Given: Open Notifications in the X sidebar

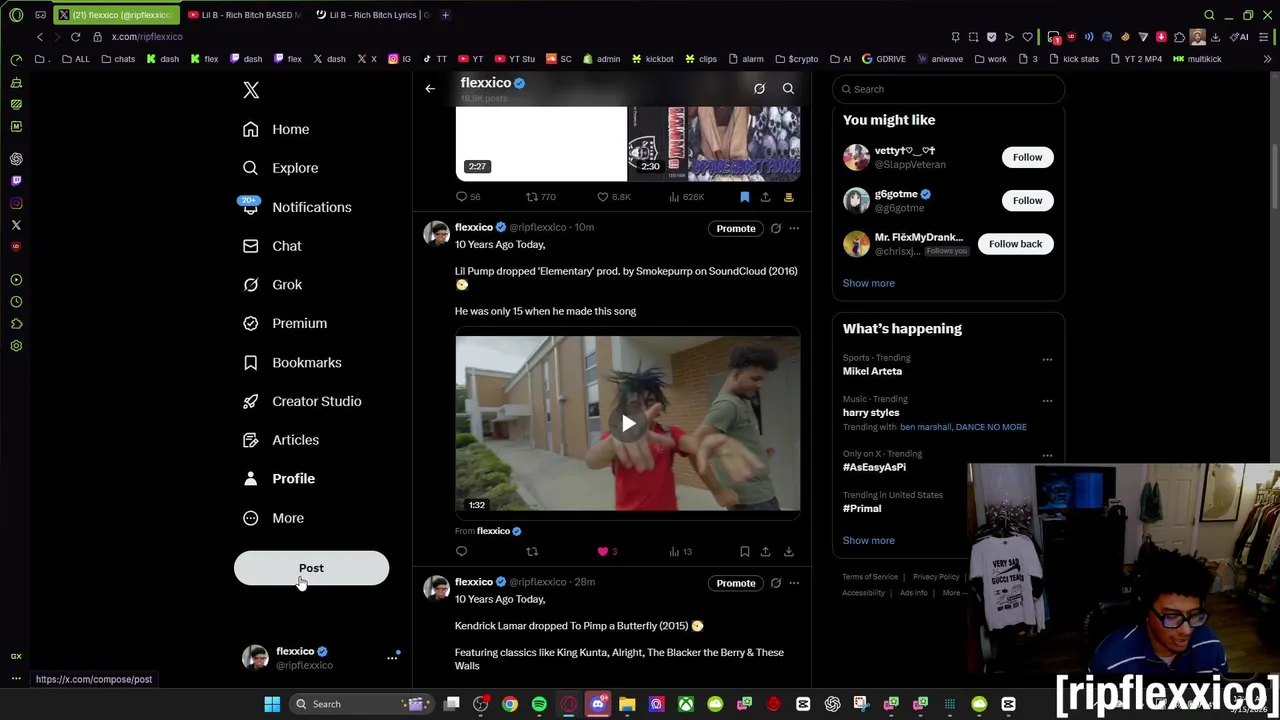Looking at the screenshot, I should coord(298,207).
